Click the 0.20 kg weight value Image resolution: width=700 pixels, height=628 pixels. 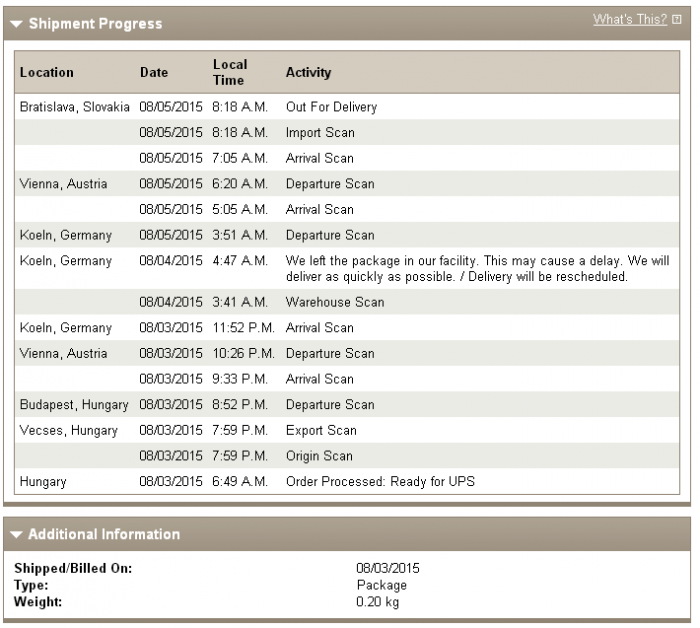[x=378, y=602]
